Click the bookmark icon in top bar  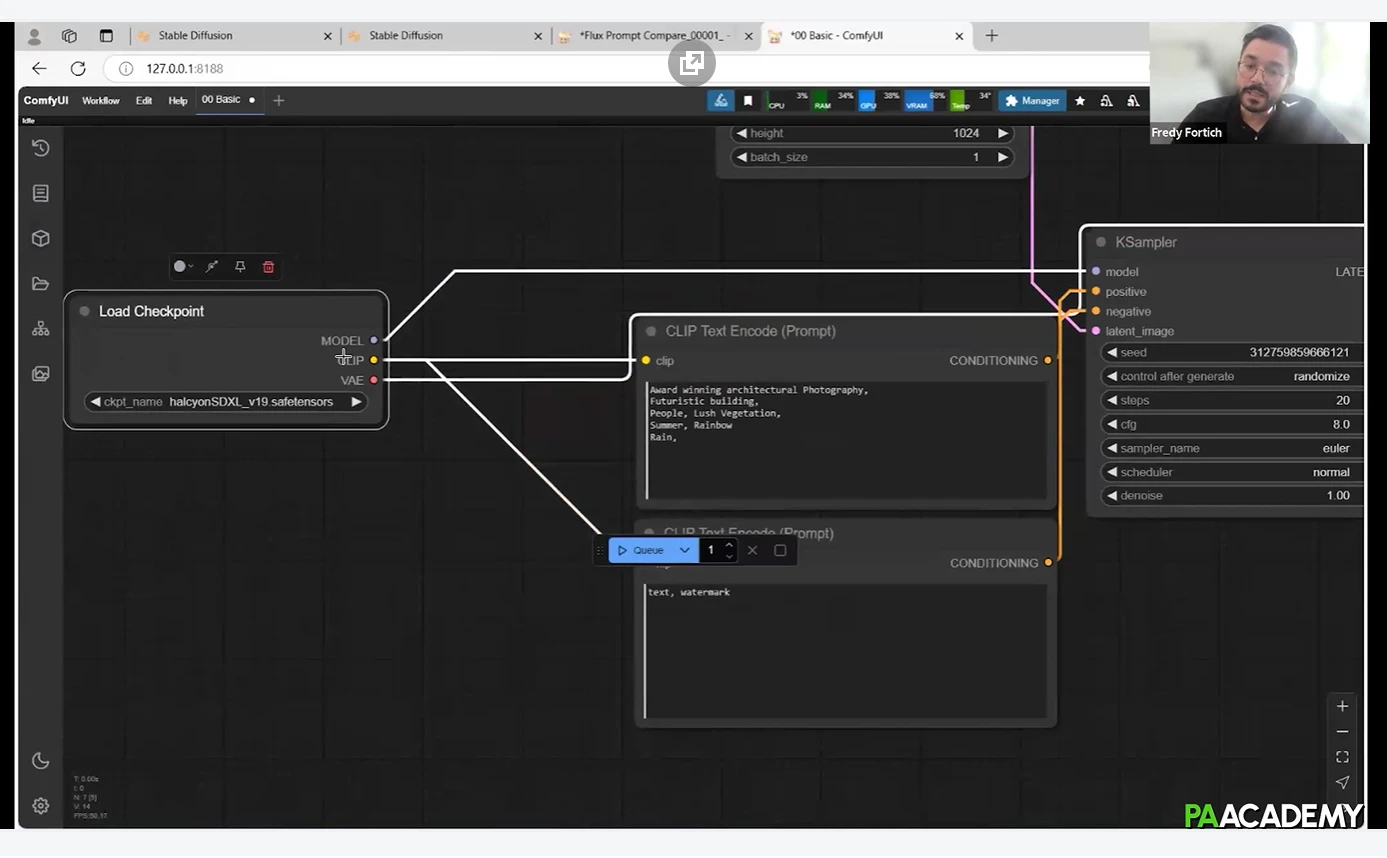[748, 101]
